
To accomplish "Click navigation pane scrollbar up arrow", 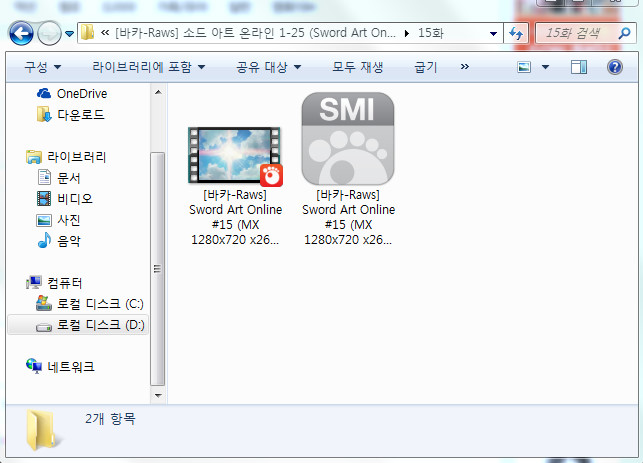I will click(158, 93).
